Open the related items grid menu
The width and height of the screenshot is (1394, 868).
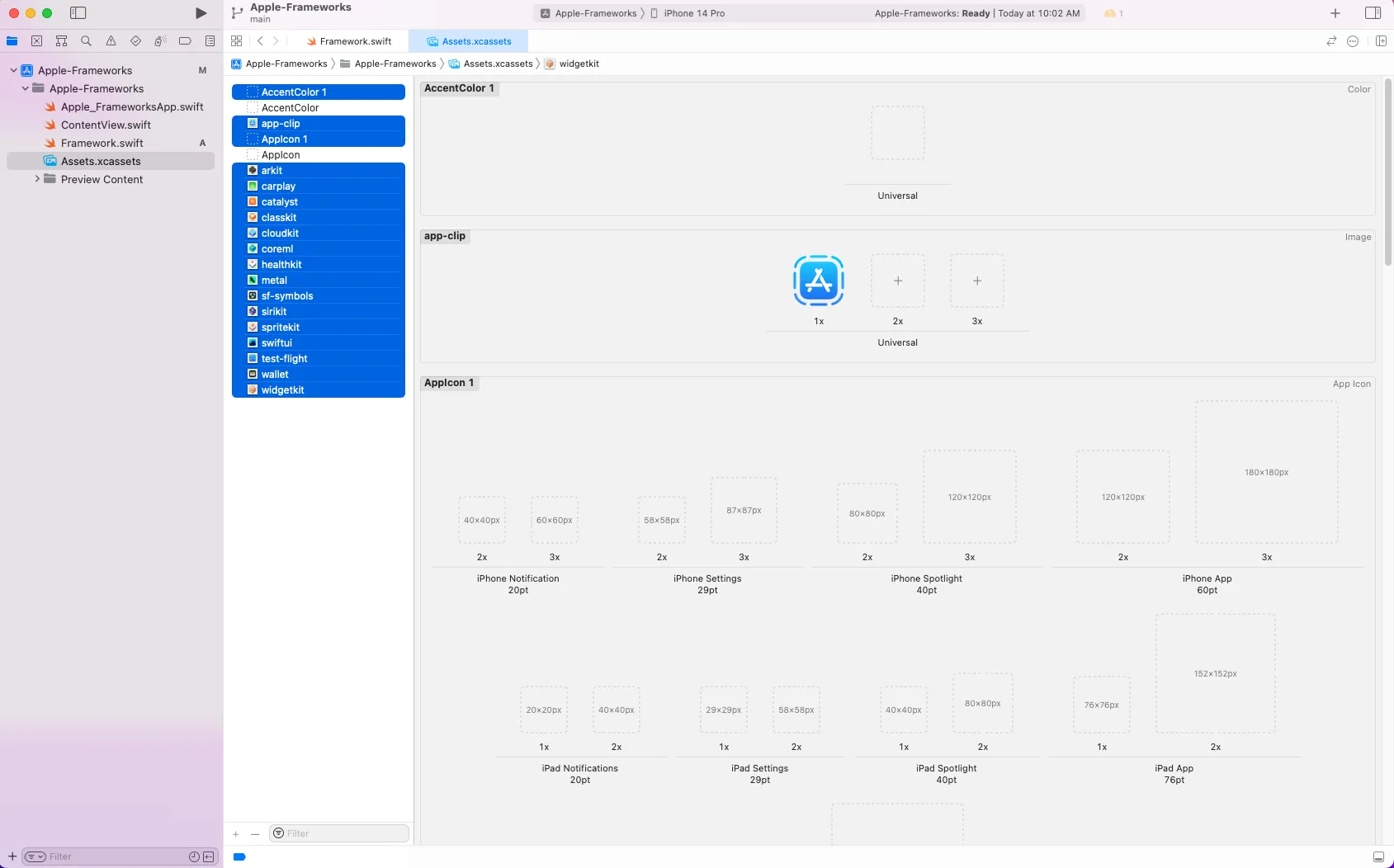pos(237,41)
